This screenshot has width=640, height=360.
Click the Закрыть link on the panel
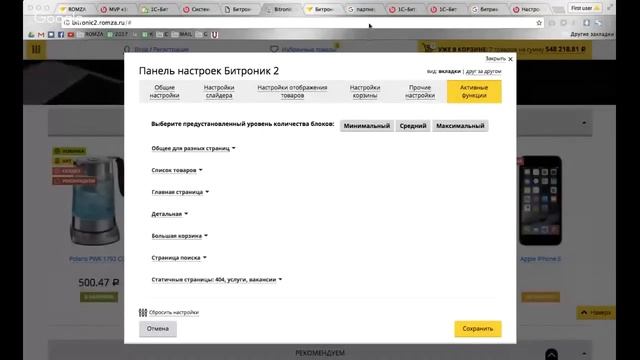(496, 59)
